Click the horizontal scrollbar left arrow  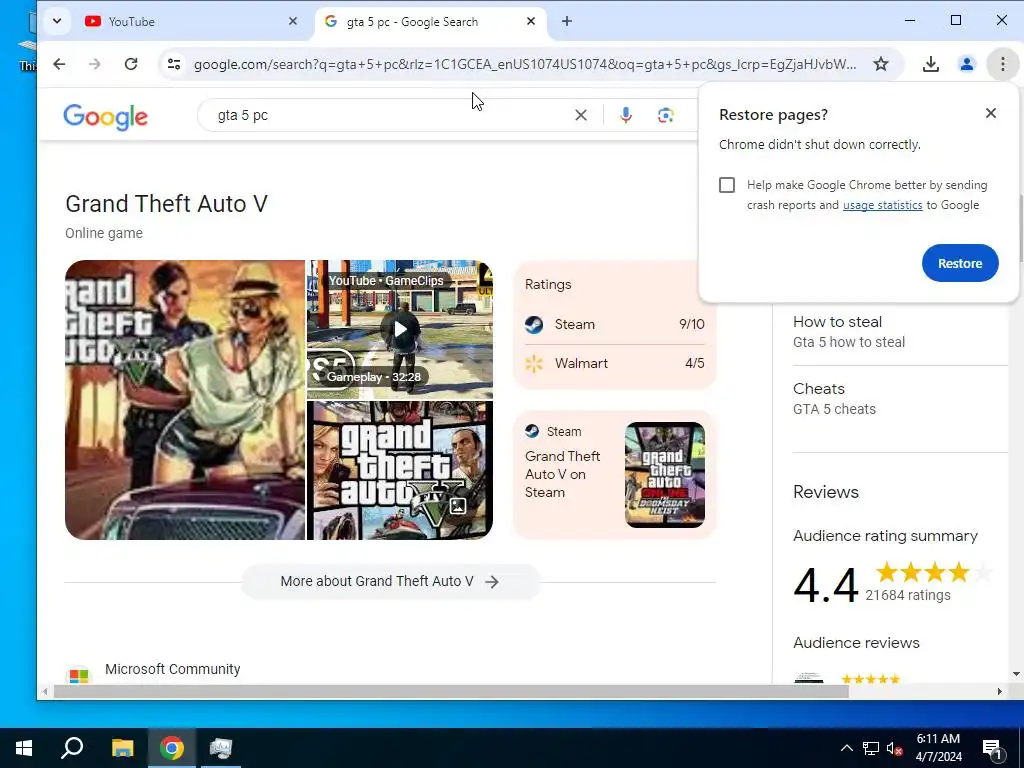pyautogui.click(x=44, y=692)
